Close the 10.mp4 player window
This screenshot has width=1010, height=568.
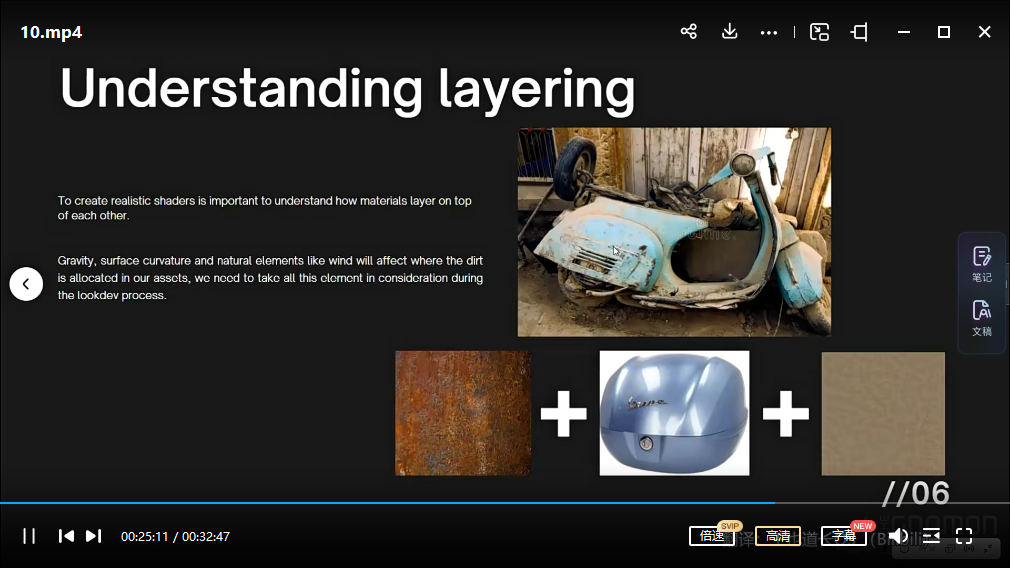click(x=984, y=32)
